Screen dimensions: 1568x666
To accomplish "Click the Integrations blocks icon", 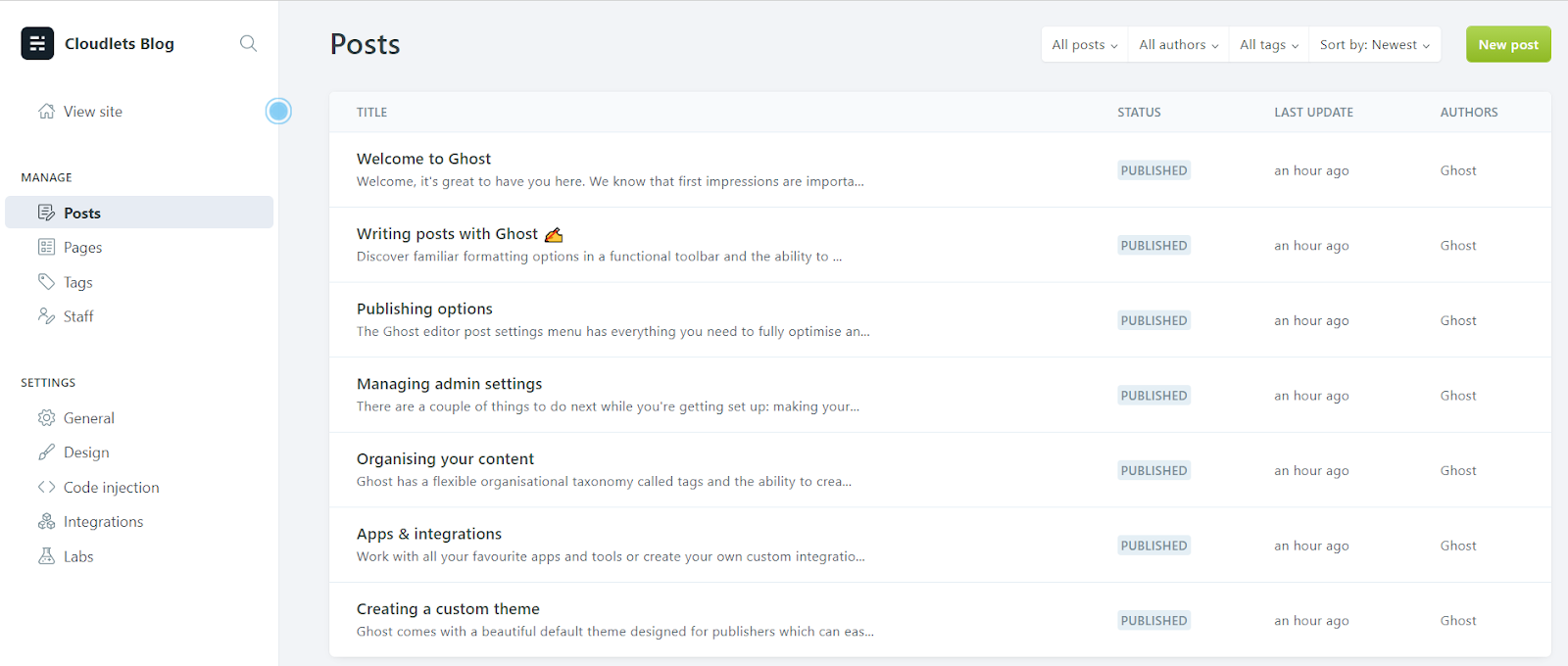I will coord(46,521).
